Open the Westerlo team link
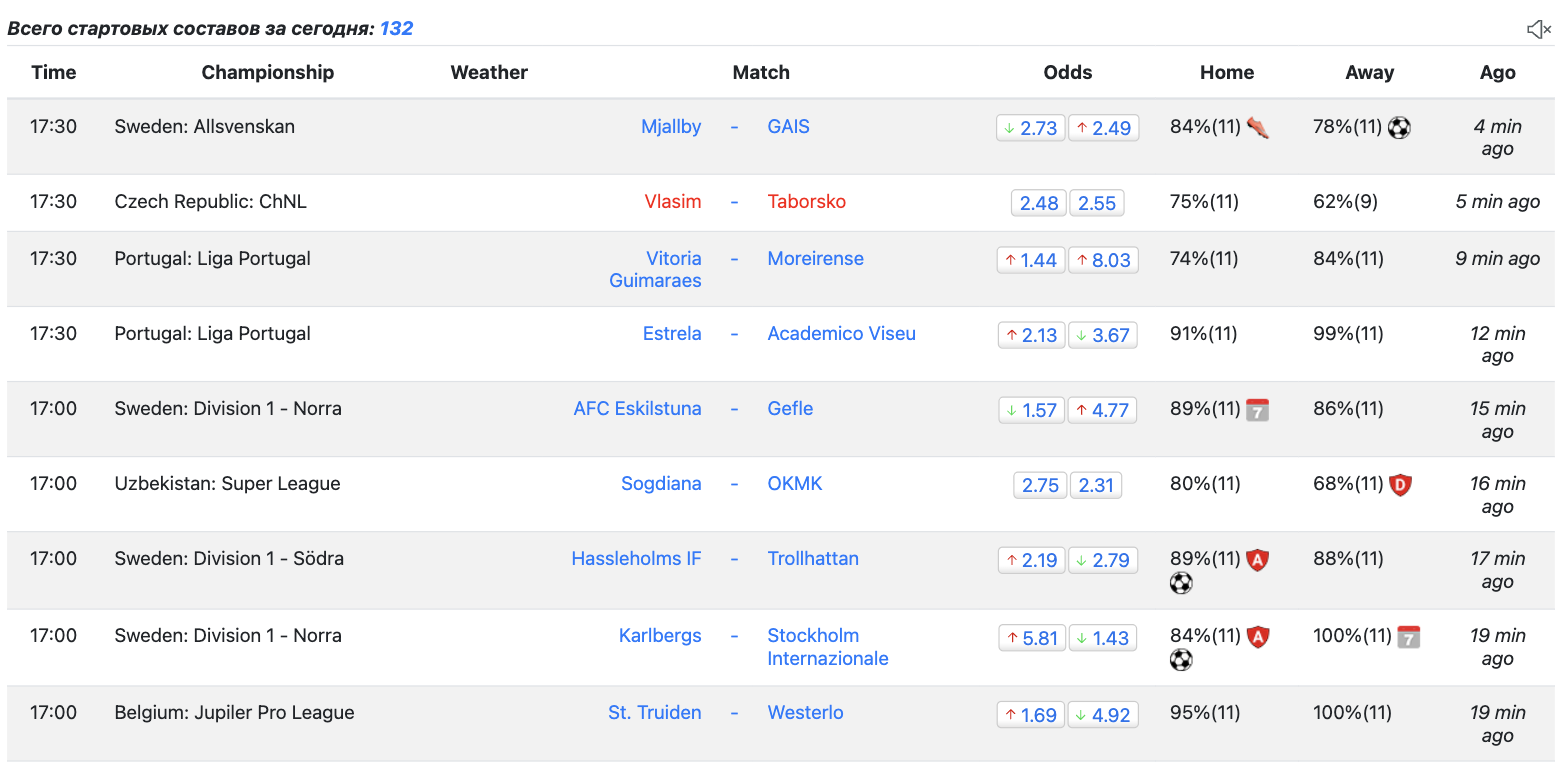1568x770 pixels. coord(806,713)
